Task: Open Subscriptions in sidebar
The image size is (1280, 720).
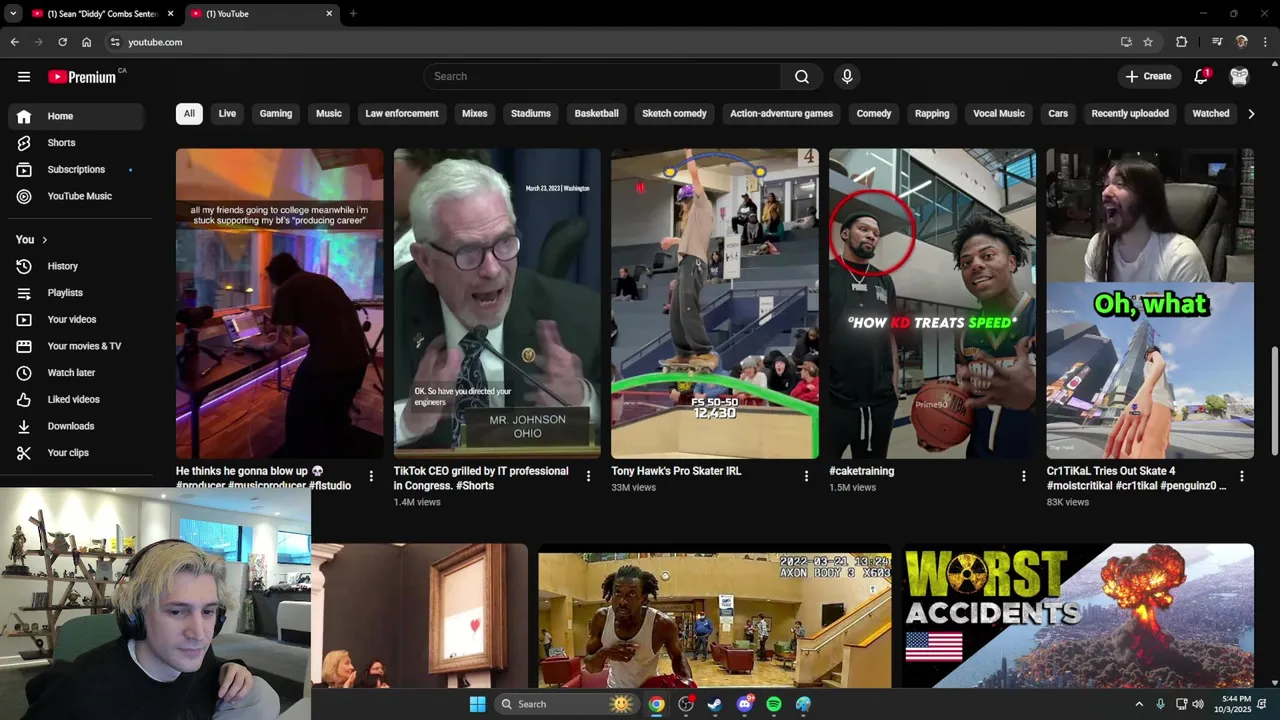Action: point(76,169)
